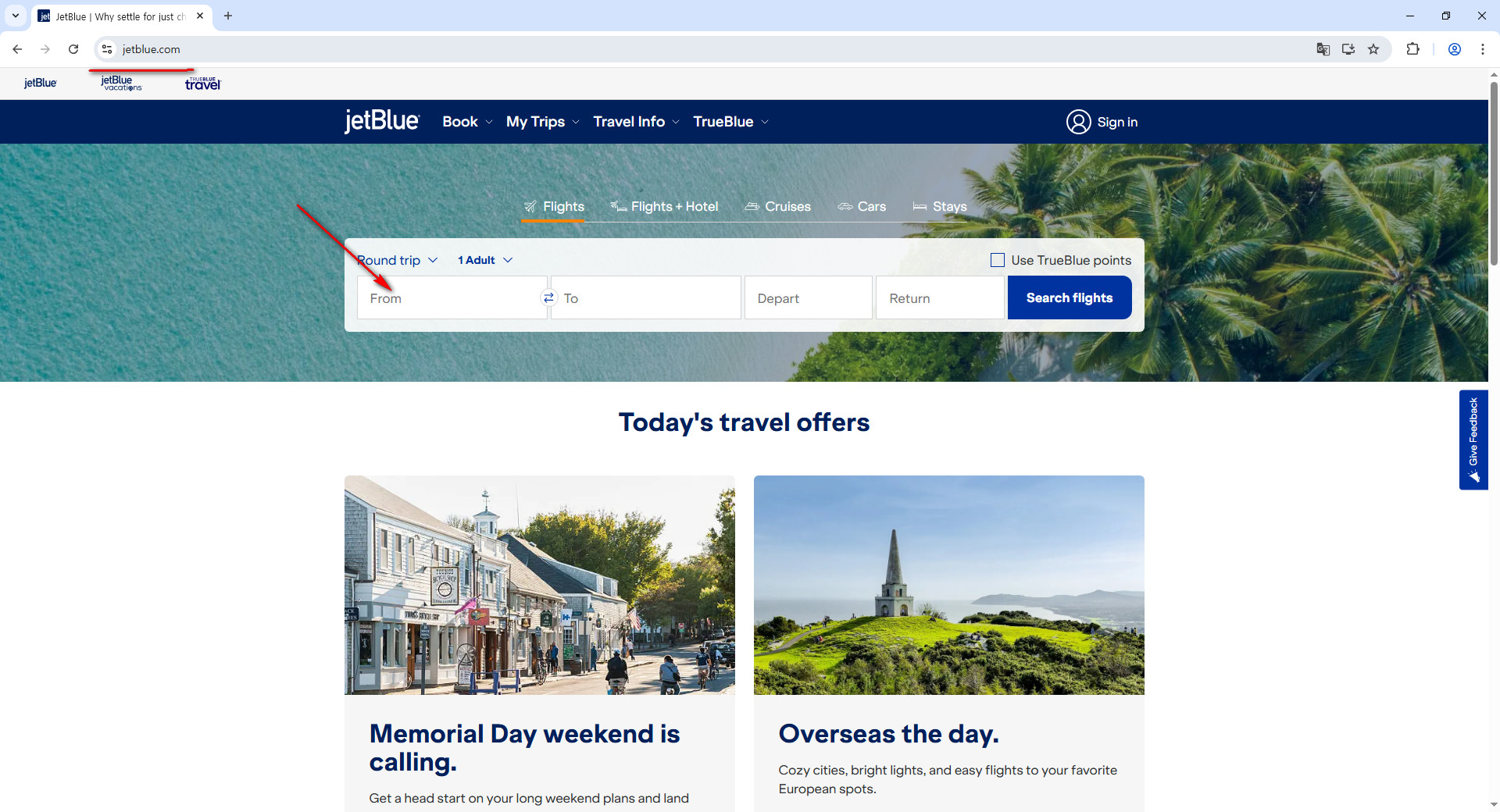Open the 1 Adult passenger dropdown
This screenshot has width=1500, height=812.
(485, 260)
